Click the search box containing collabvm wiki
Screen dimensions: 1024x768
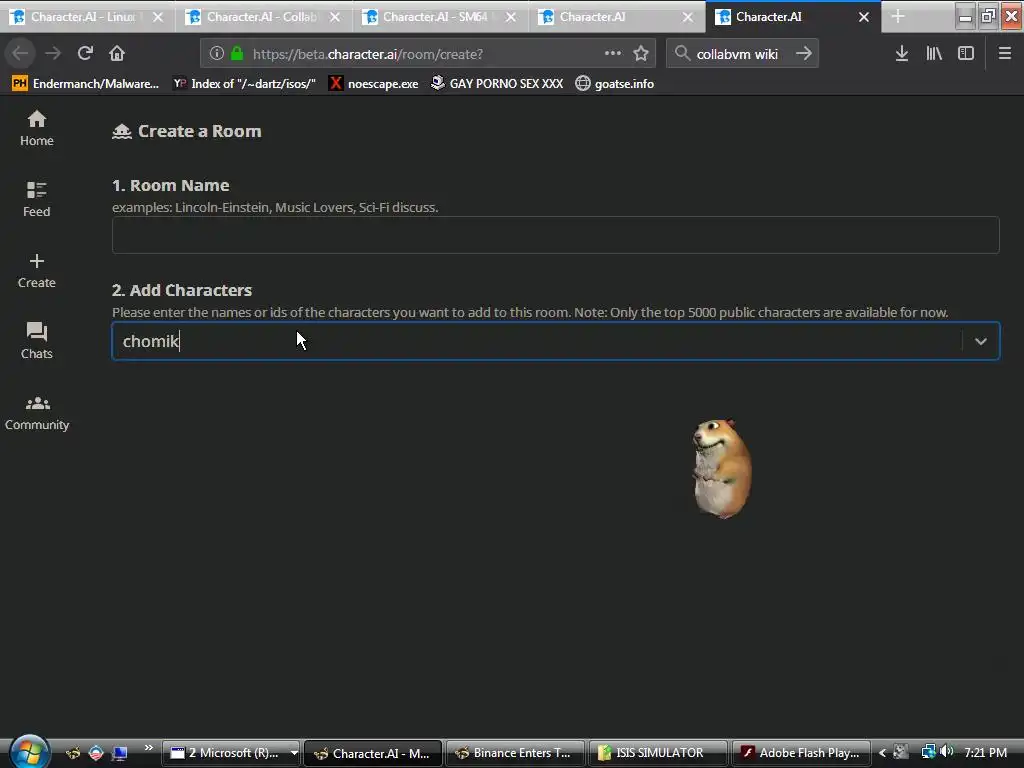(741, 54)
